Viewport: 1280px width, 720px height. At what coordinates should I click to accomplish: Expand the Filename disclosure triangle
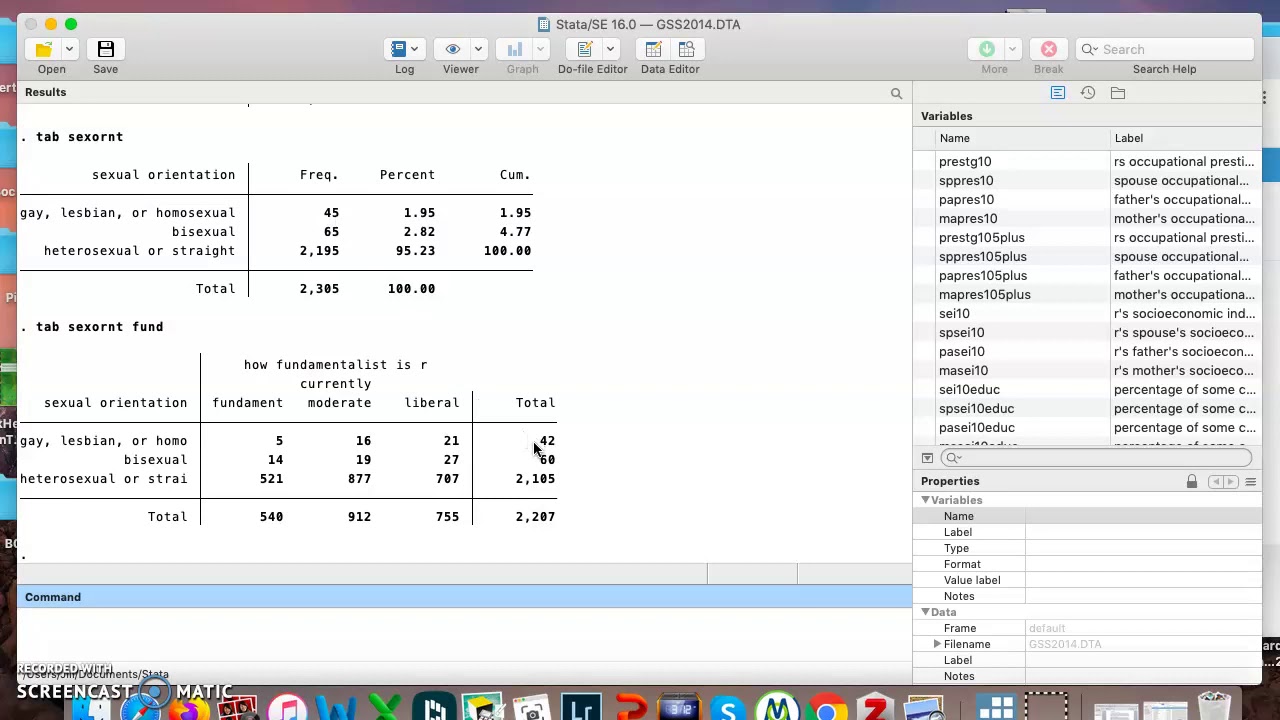(937, 644)
